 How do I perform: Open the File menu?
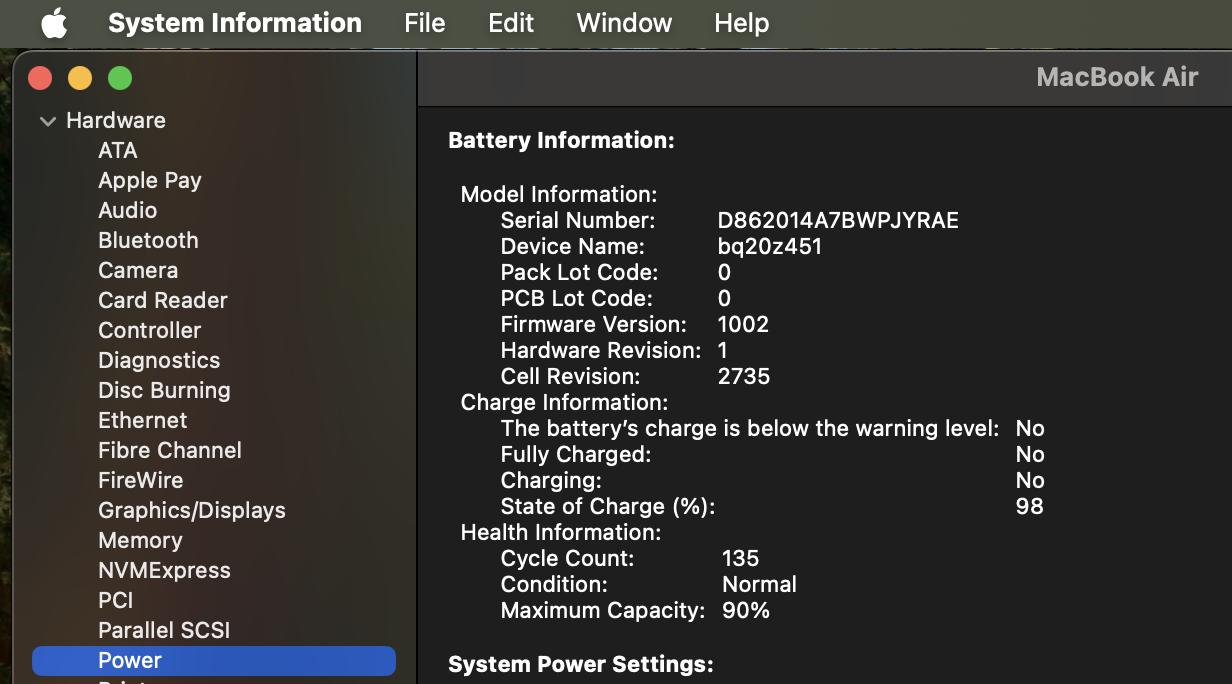(x=424, y=23)
